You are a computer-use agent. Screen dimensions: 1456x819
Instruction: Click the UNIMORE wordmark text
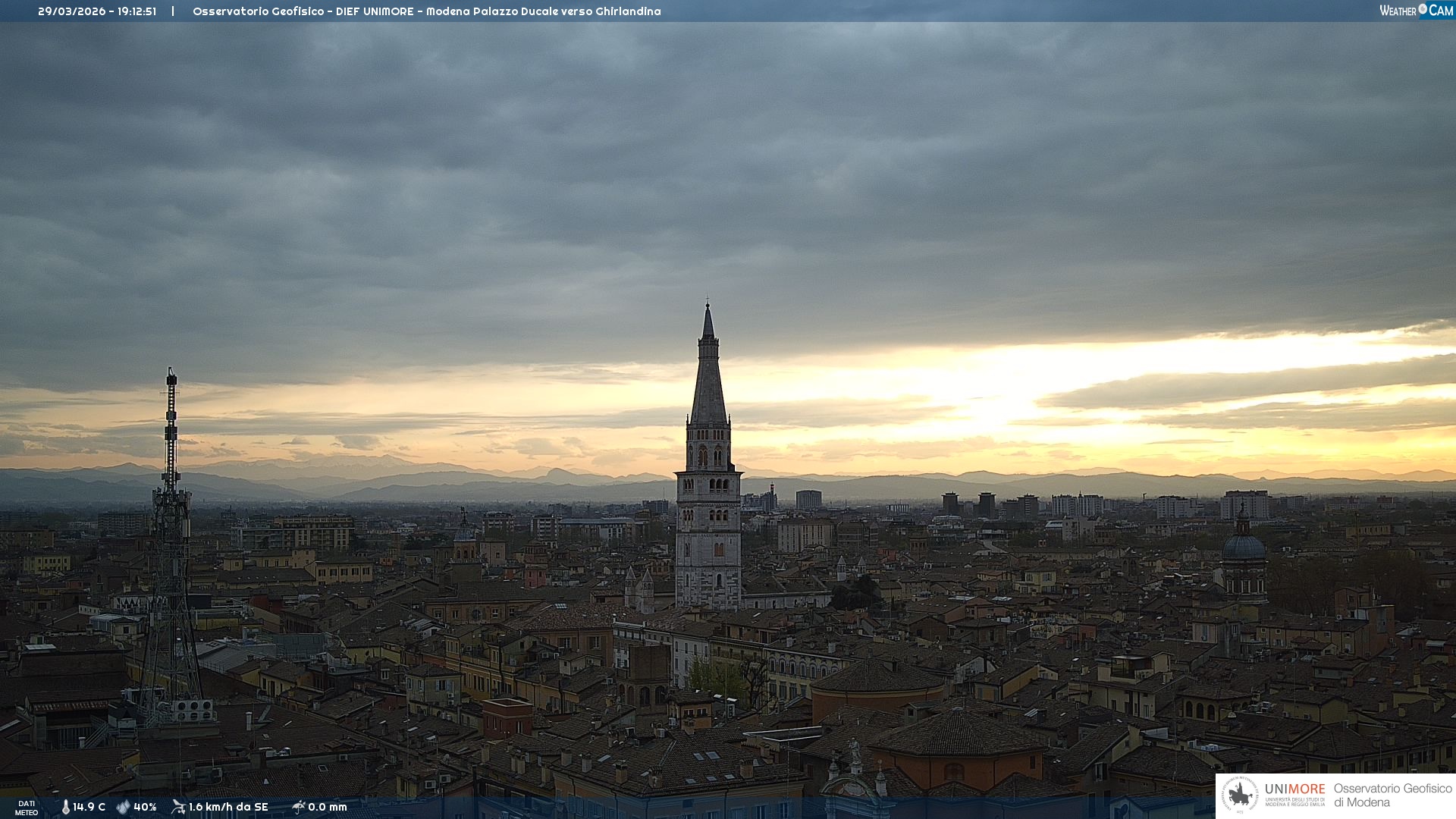point(1294,789)
